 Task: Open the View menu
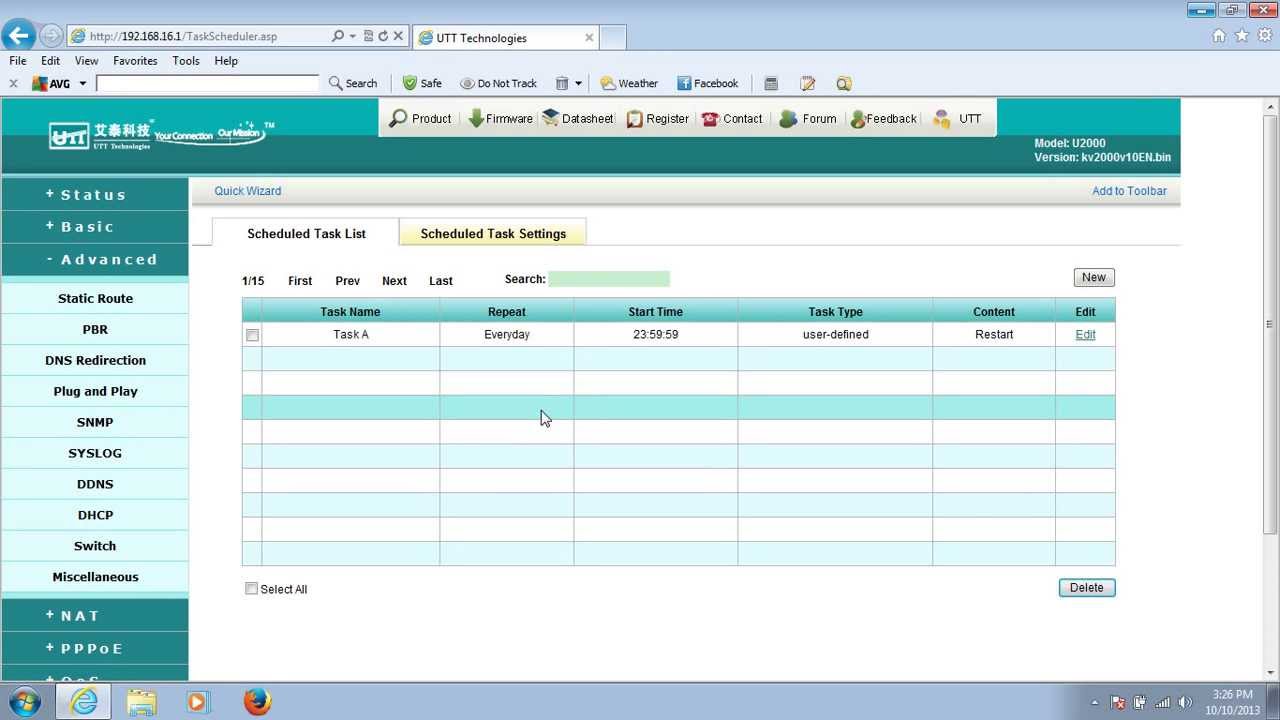(86, 61)
